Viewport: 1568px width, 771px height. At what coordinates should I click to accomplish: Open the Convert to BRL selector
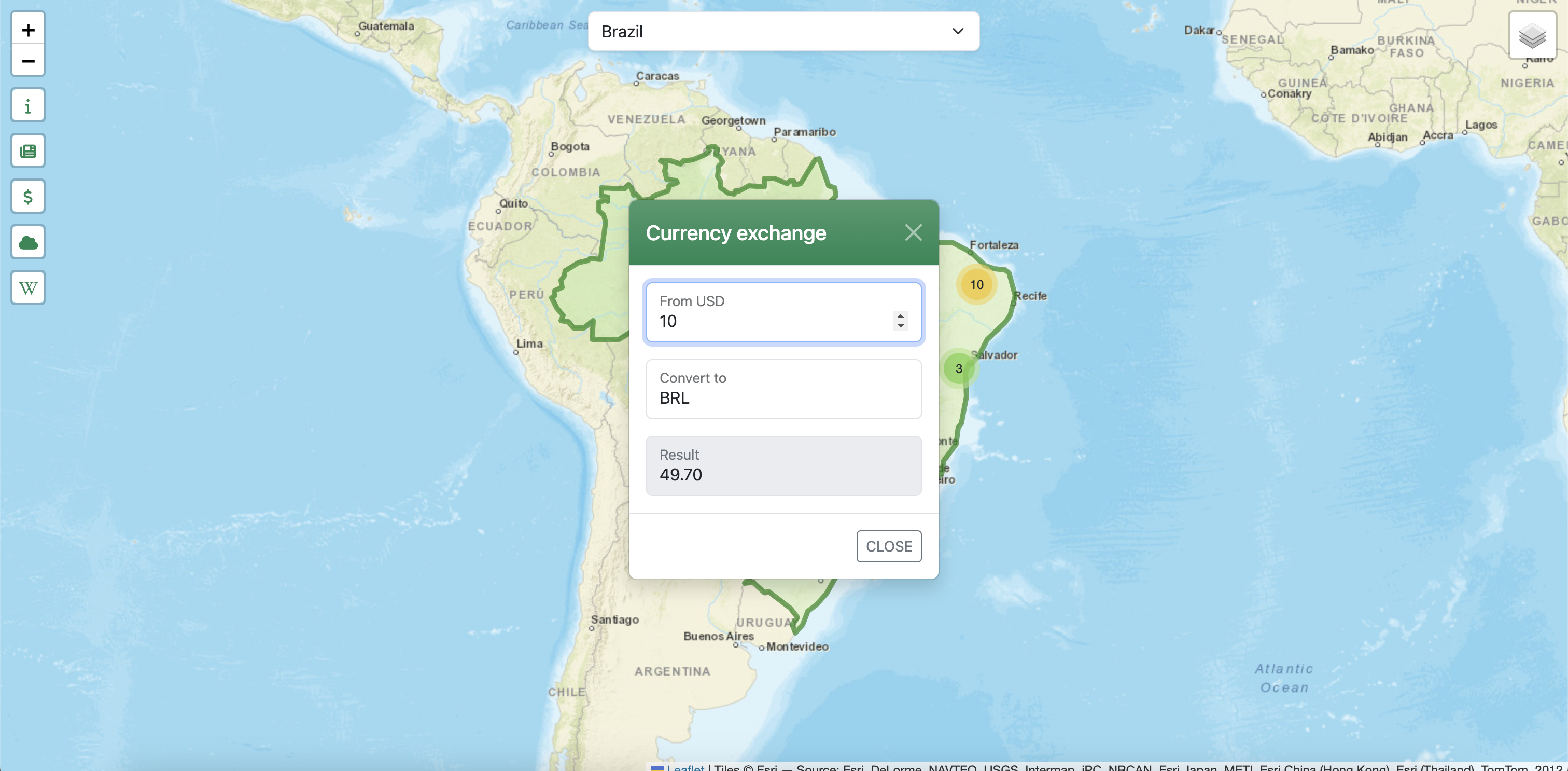[x=783, y=389]
